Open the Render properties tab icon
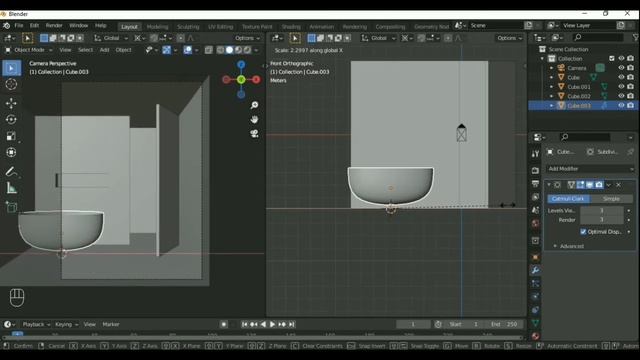The image size is (640, 360). point(535,170)
